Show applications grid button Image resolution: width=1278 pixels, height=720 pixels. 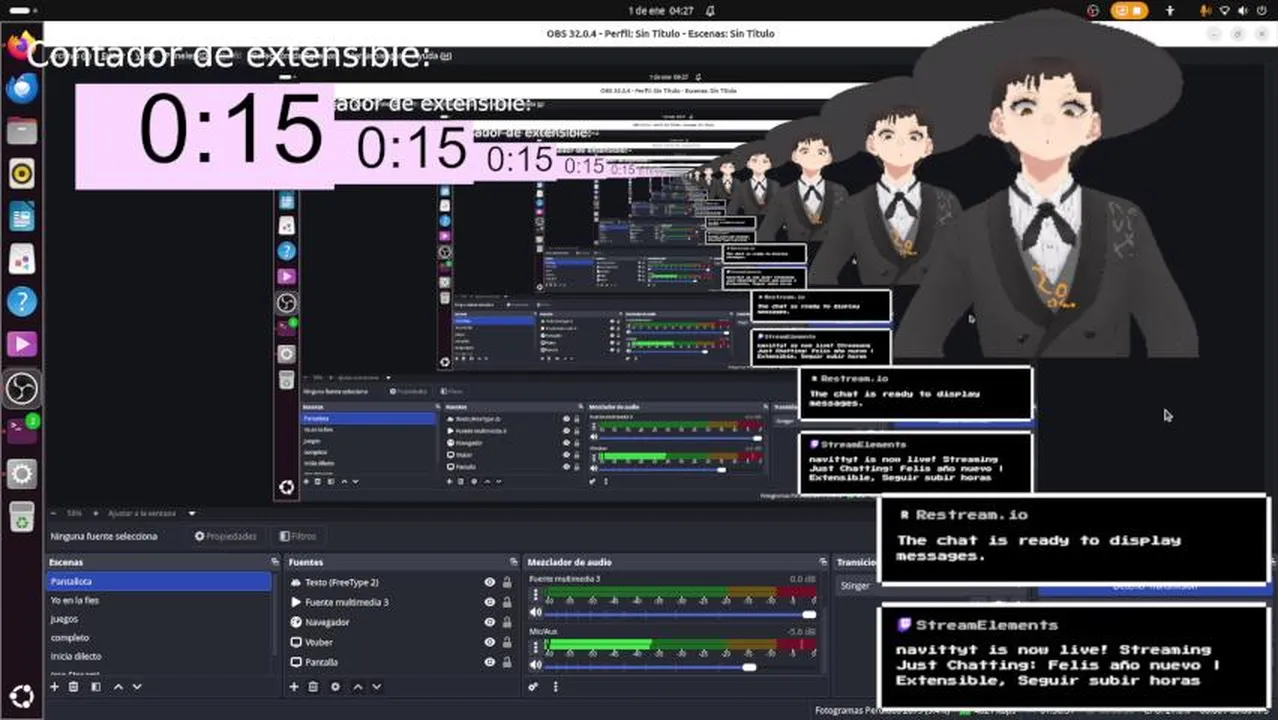22,695
